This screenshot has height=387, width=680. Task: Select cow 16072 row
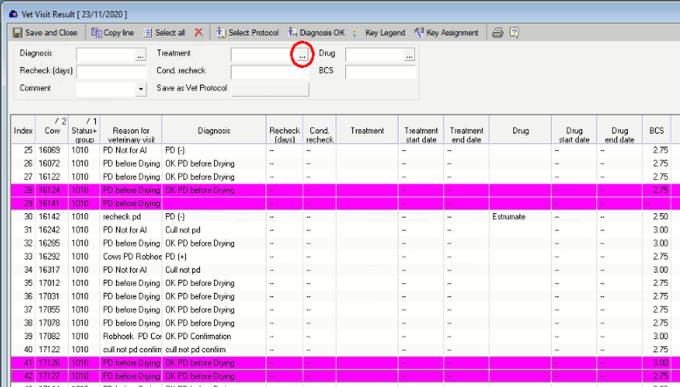(x=345, y=164)
